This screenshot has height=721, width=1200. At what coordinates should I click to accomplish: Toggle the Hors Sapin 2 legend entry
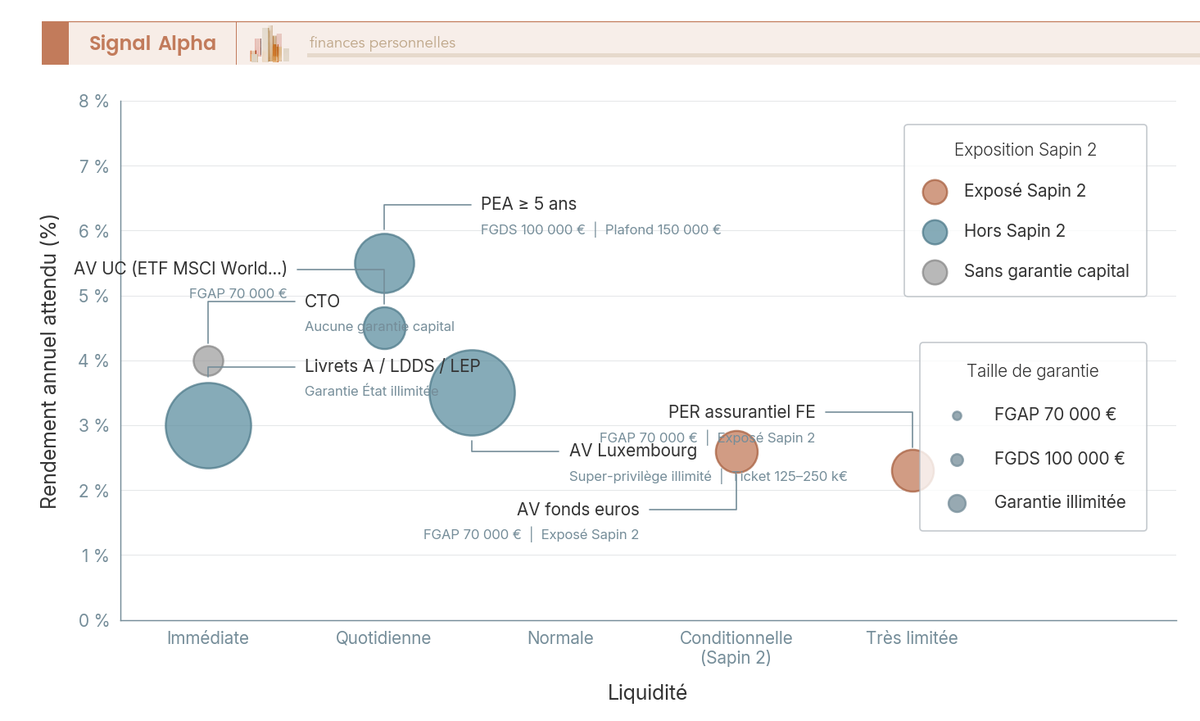(1014, 231)
